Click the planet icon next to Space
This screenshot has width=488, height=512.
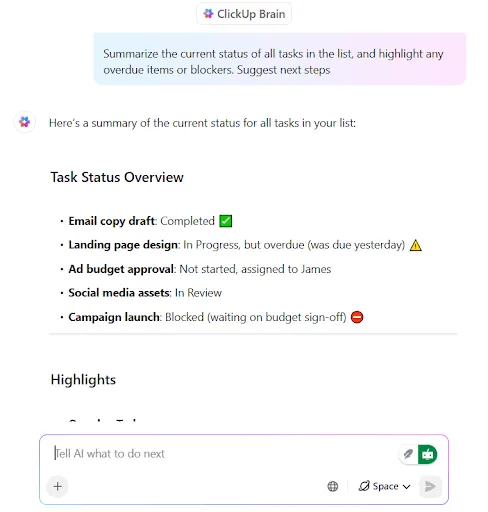pos(364,486)
